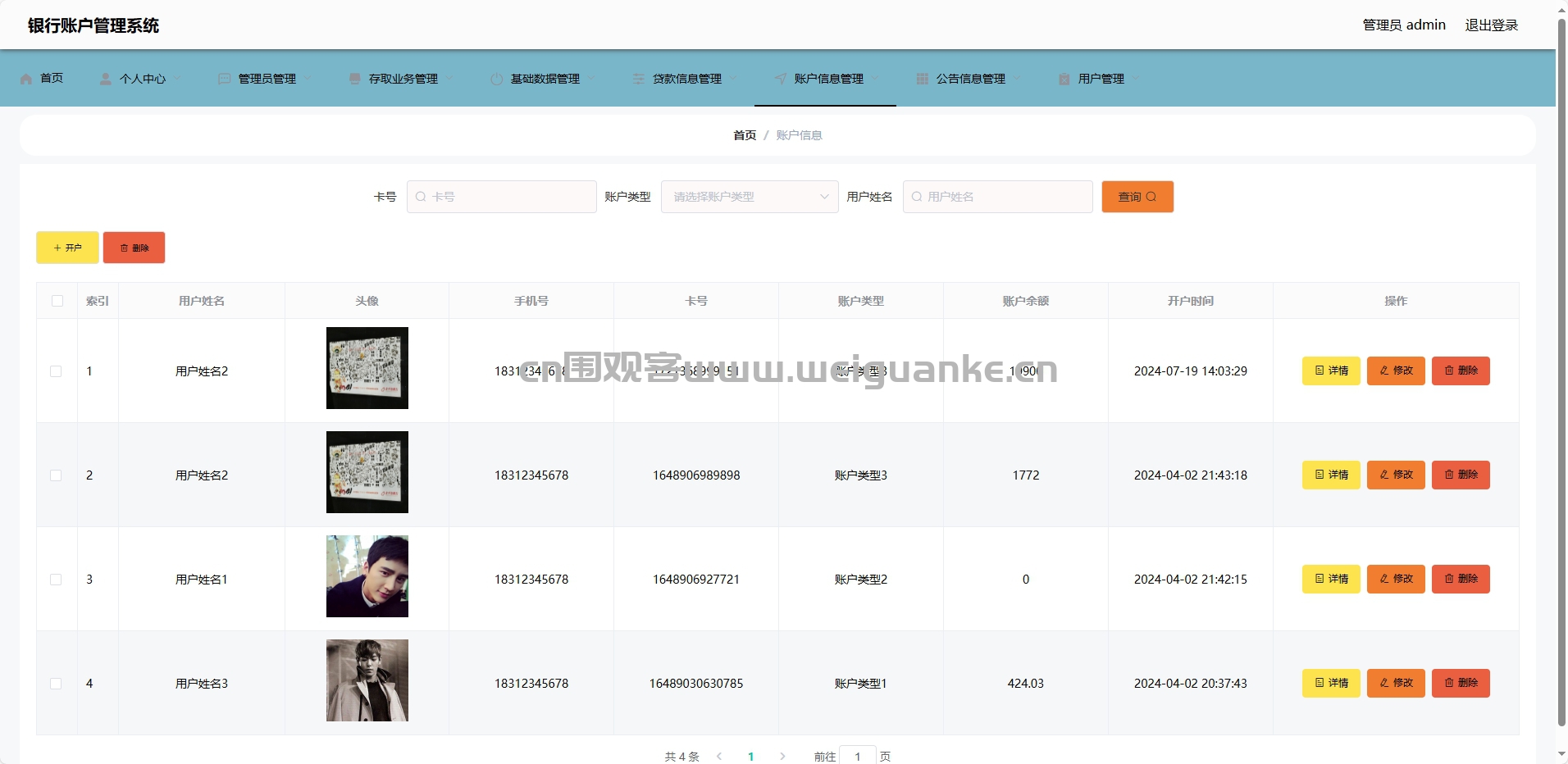Expand the 管理员管理 menu chevron
The image size is (1568, 764).
(307, 79)
